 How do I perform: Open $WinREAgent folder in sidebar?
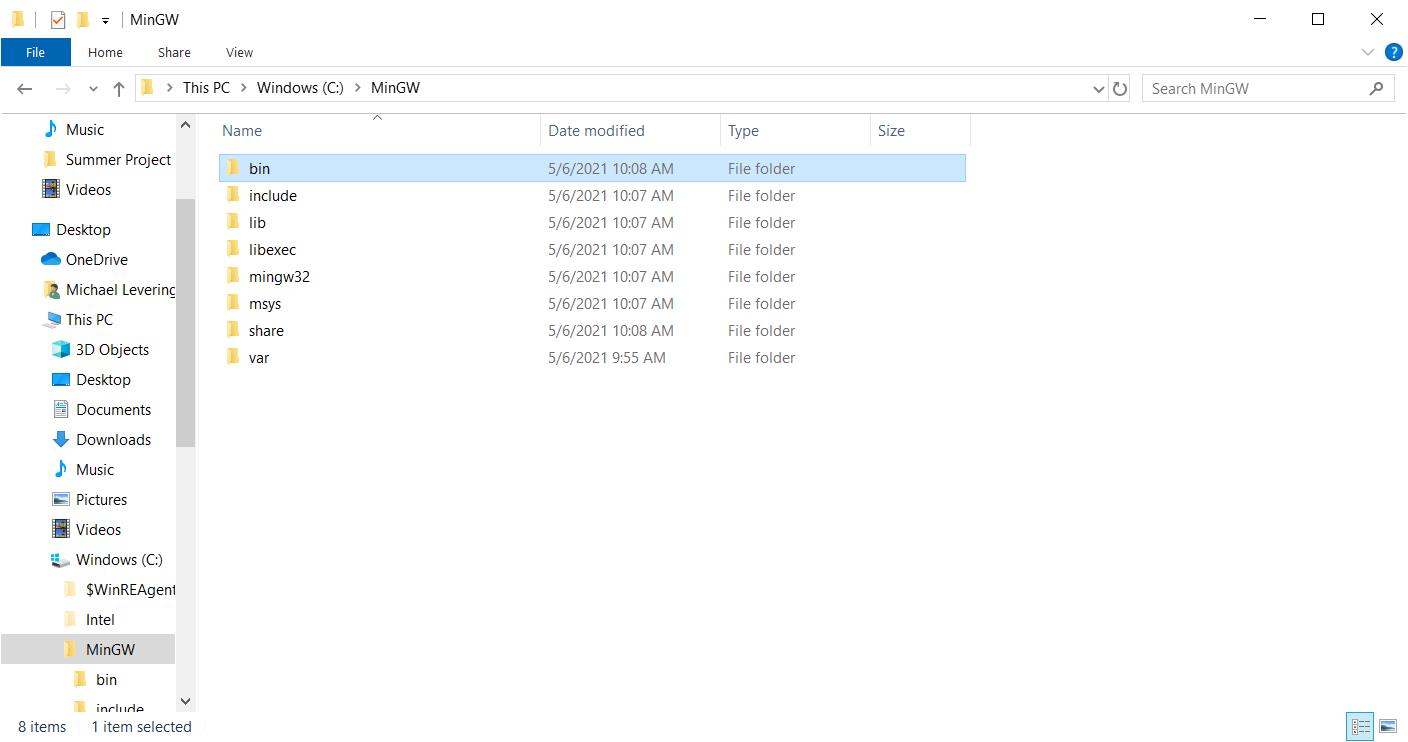pos(130,590)
